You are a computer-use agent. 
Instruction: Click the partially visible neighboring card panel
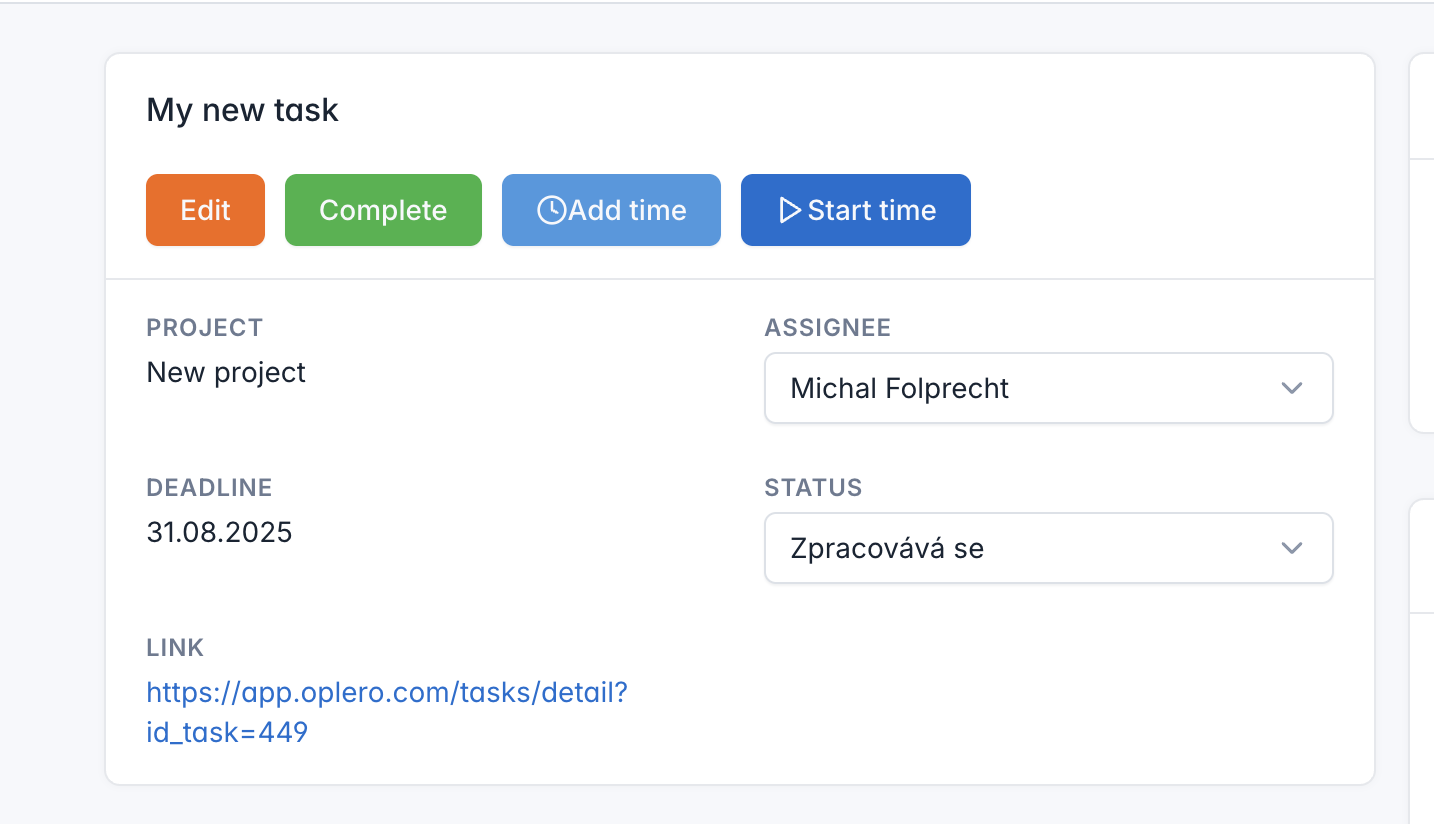pos(1421,300)
